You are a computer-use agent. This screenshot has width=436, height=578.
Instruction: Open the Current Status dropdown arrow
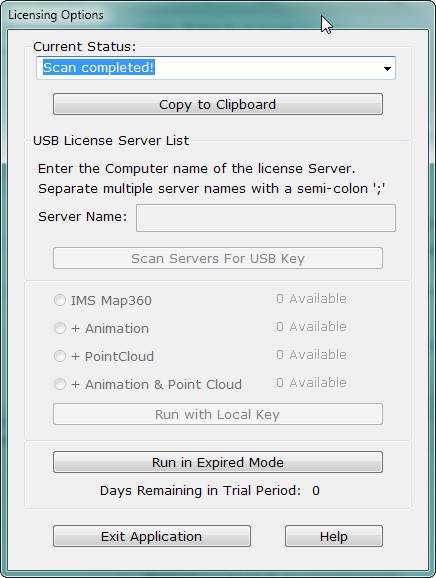387,68
